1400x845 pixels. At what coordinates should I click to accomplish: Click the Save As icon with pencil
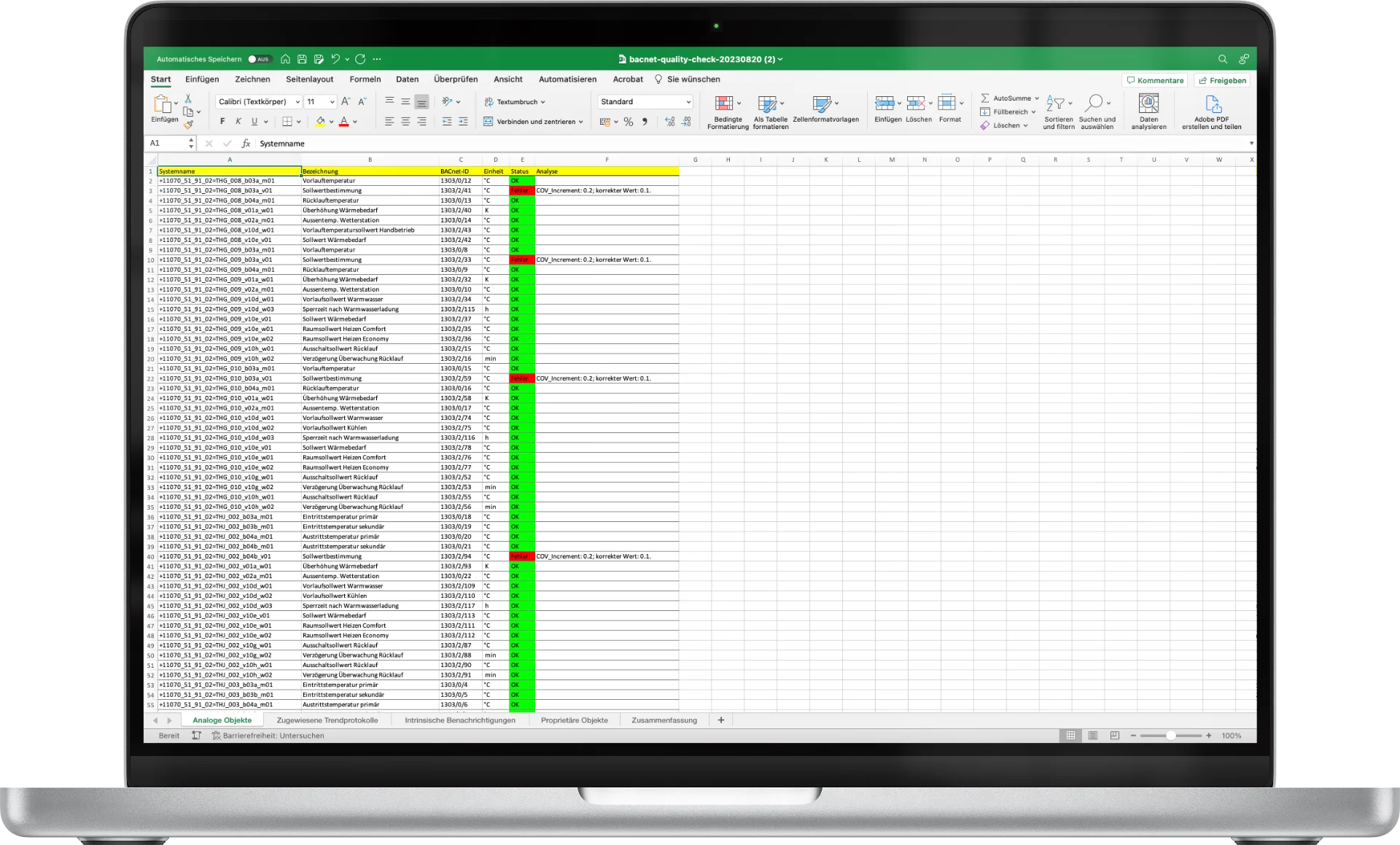pos(319,59)
